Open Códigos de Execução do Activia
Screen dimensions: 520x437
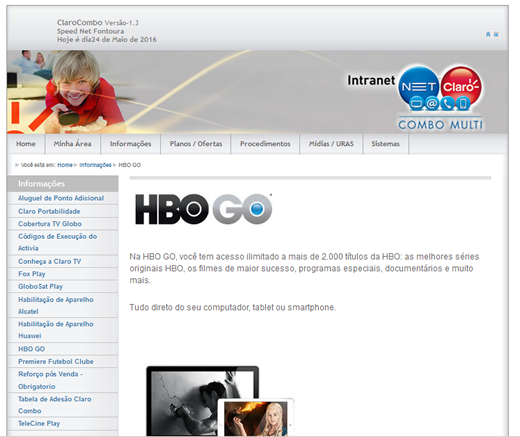pos(57,242)
